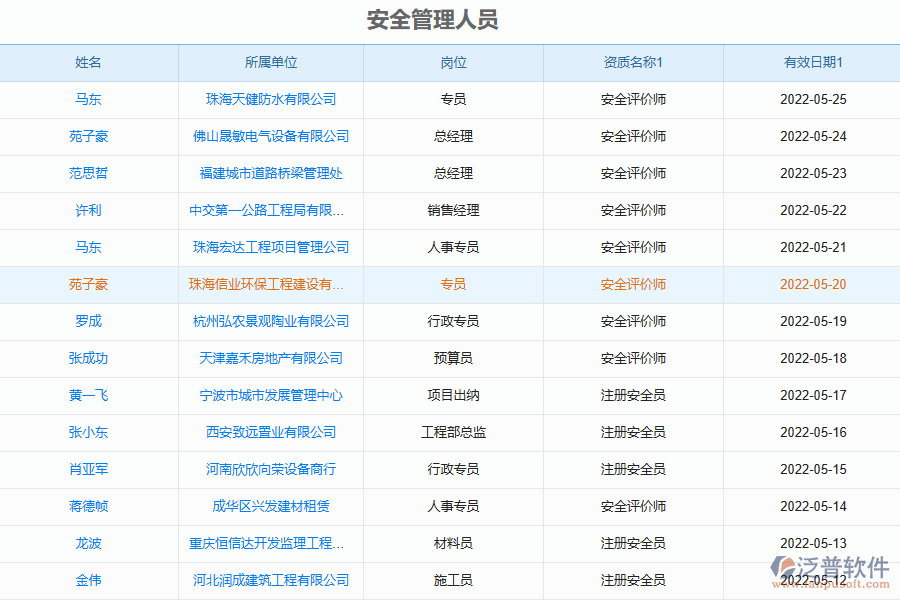Open company 珠海天健防水有限公司
Screen dimensions: 900x600
pos(271,99)
